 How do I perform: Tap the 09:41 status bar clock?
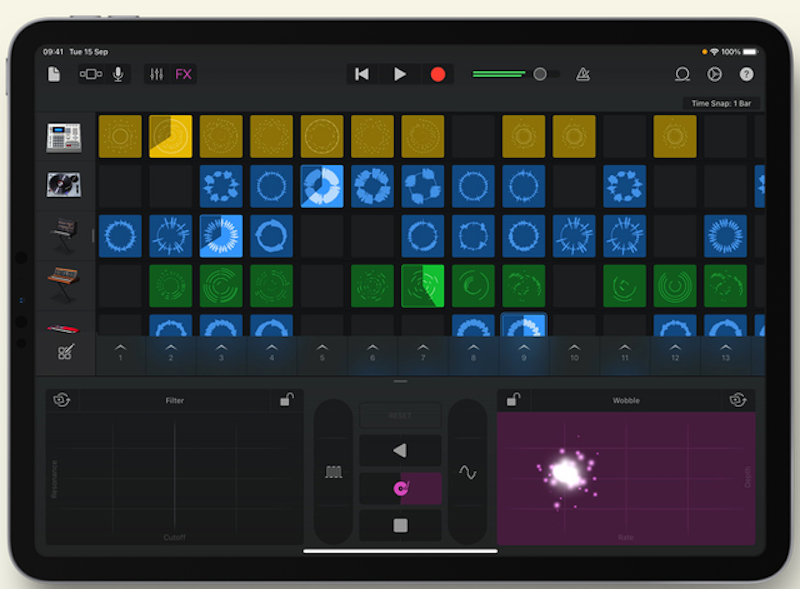coord(53,52)
